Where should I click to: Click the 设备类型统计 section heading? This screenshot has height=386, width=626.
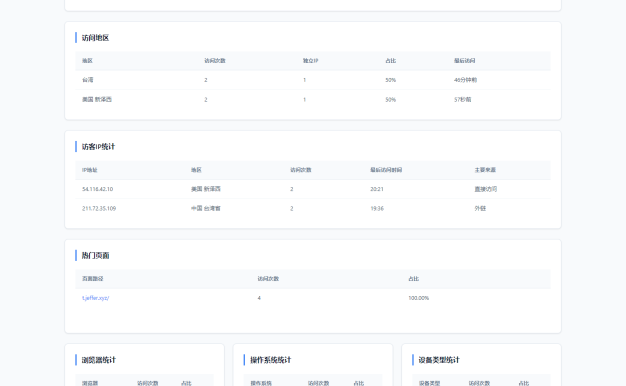439,360
